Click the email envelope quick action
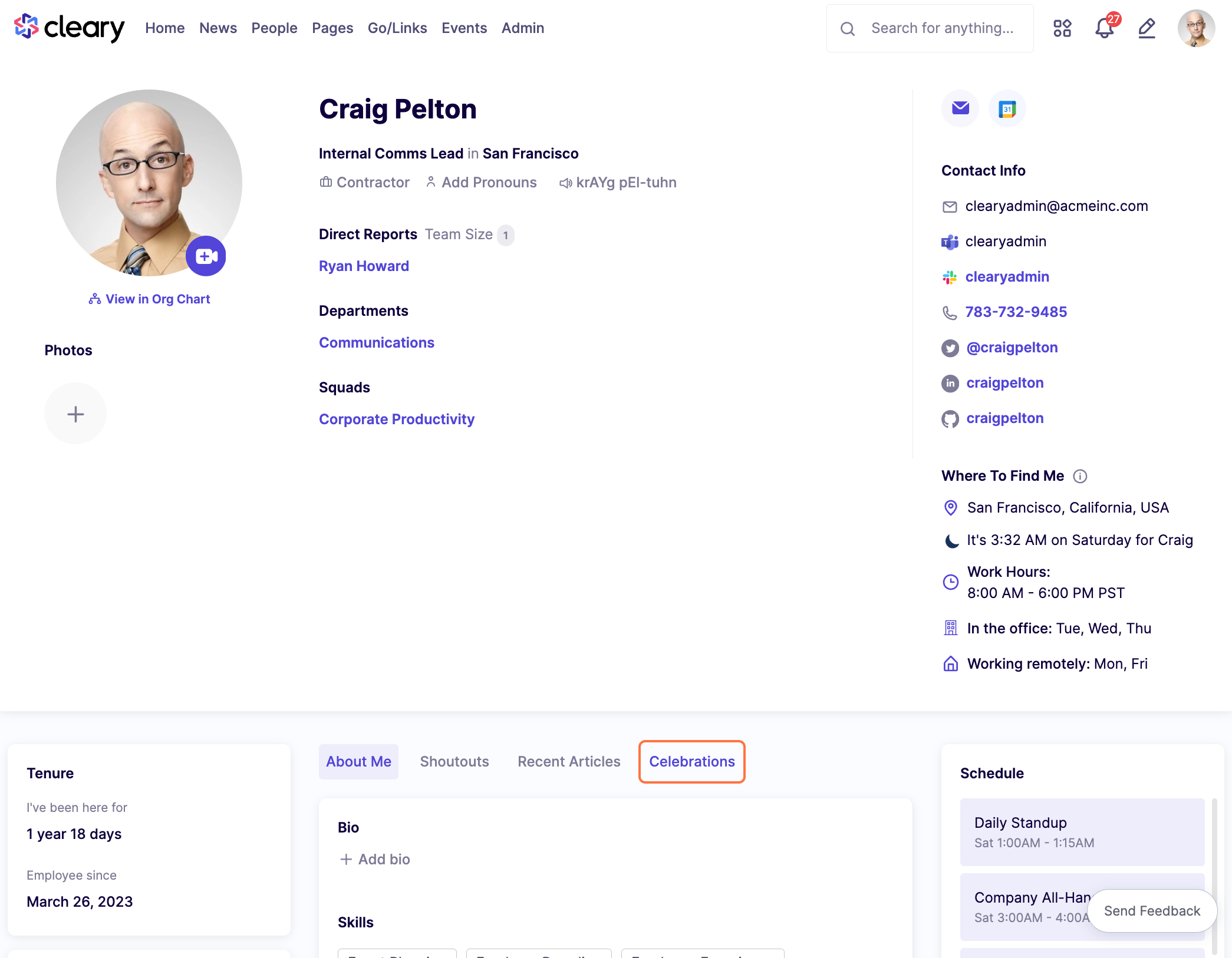The height and width of the screenshot is (958, 1232). (x=960, y=108)
